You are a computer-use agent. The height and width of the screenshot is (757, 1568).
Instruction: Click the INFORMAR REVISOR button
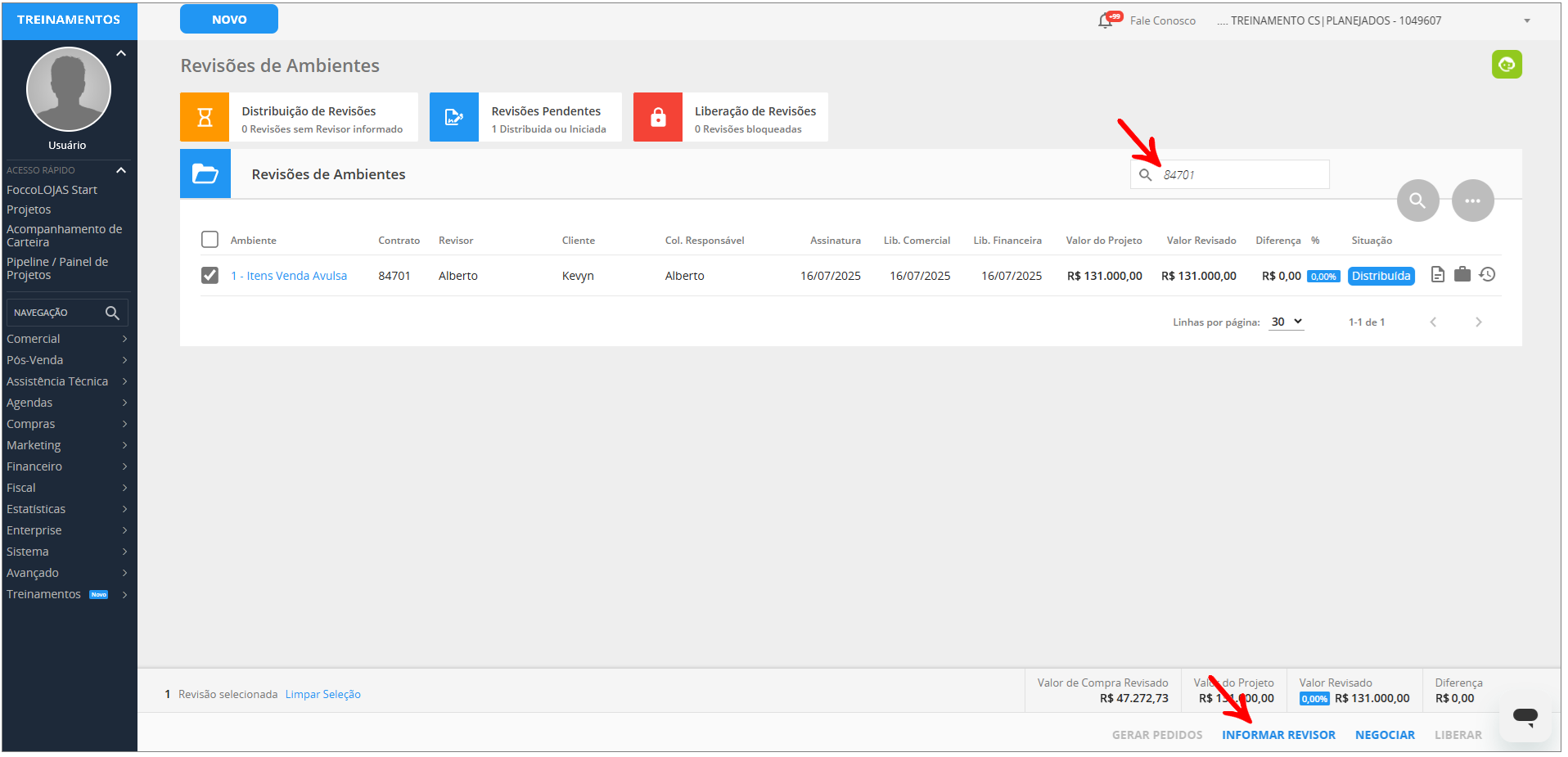(x=1278, y=735)
